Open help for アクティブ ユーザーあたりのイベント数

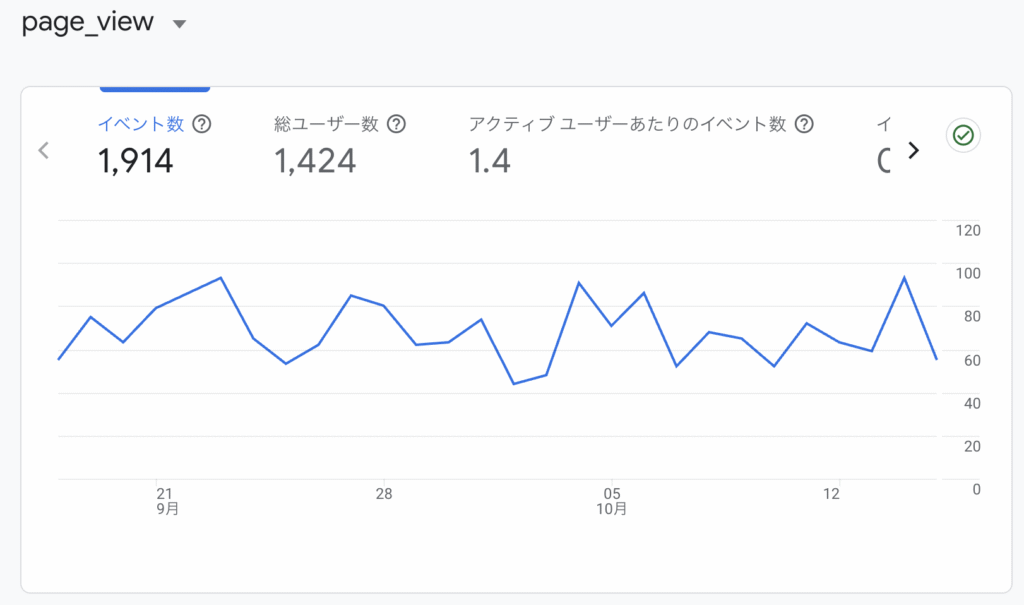click(804, 124)
